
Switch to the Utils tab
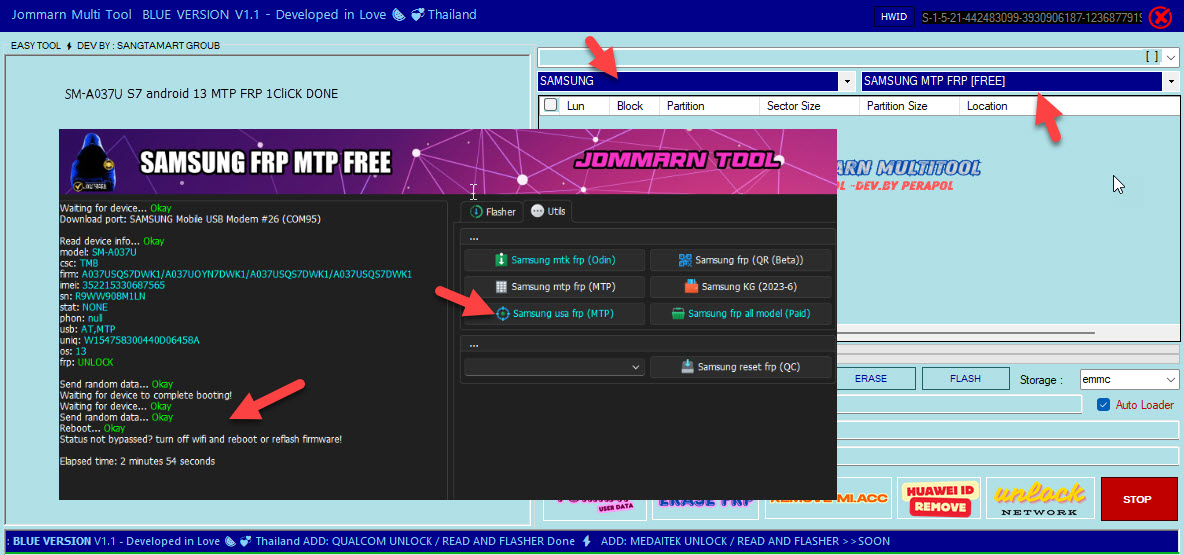(x=548, y=212)
